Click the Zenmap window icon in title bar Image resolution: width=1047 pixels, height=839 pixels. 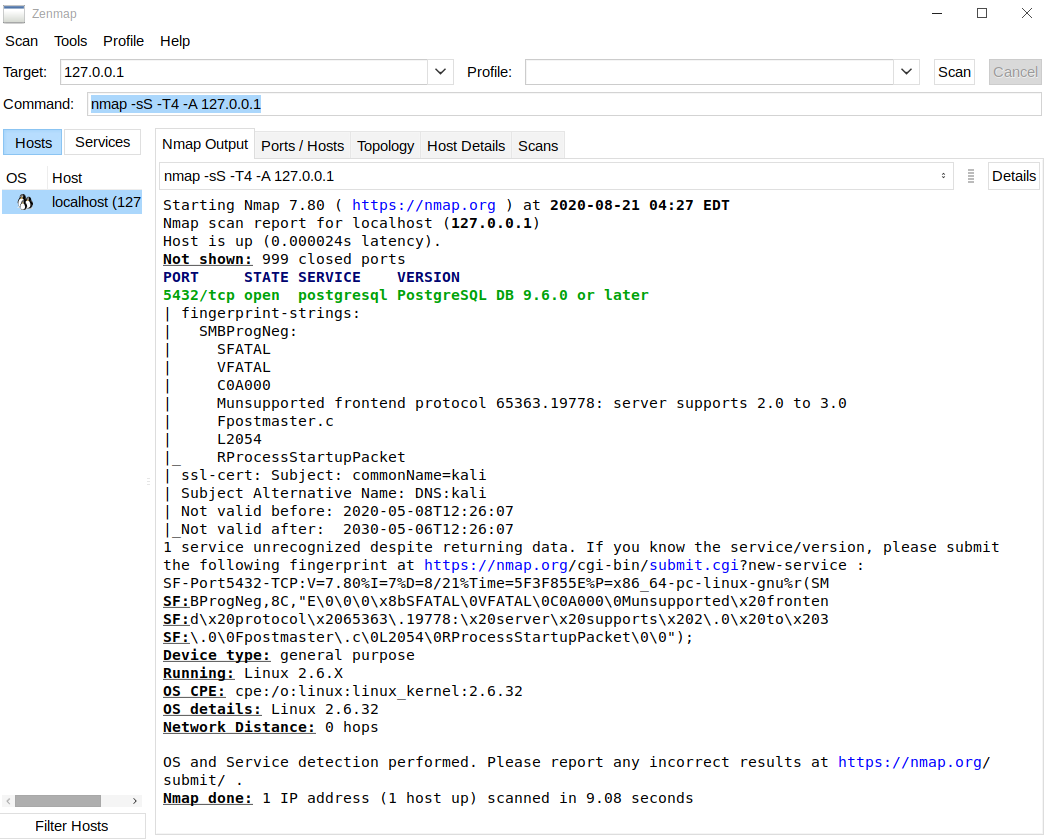coord(14,14)
